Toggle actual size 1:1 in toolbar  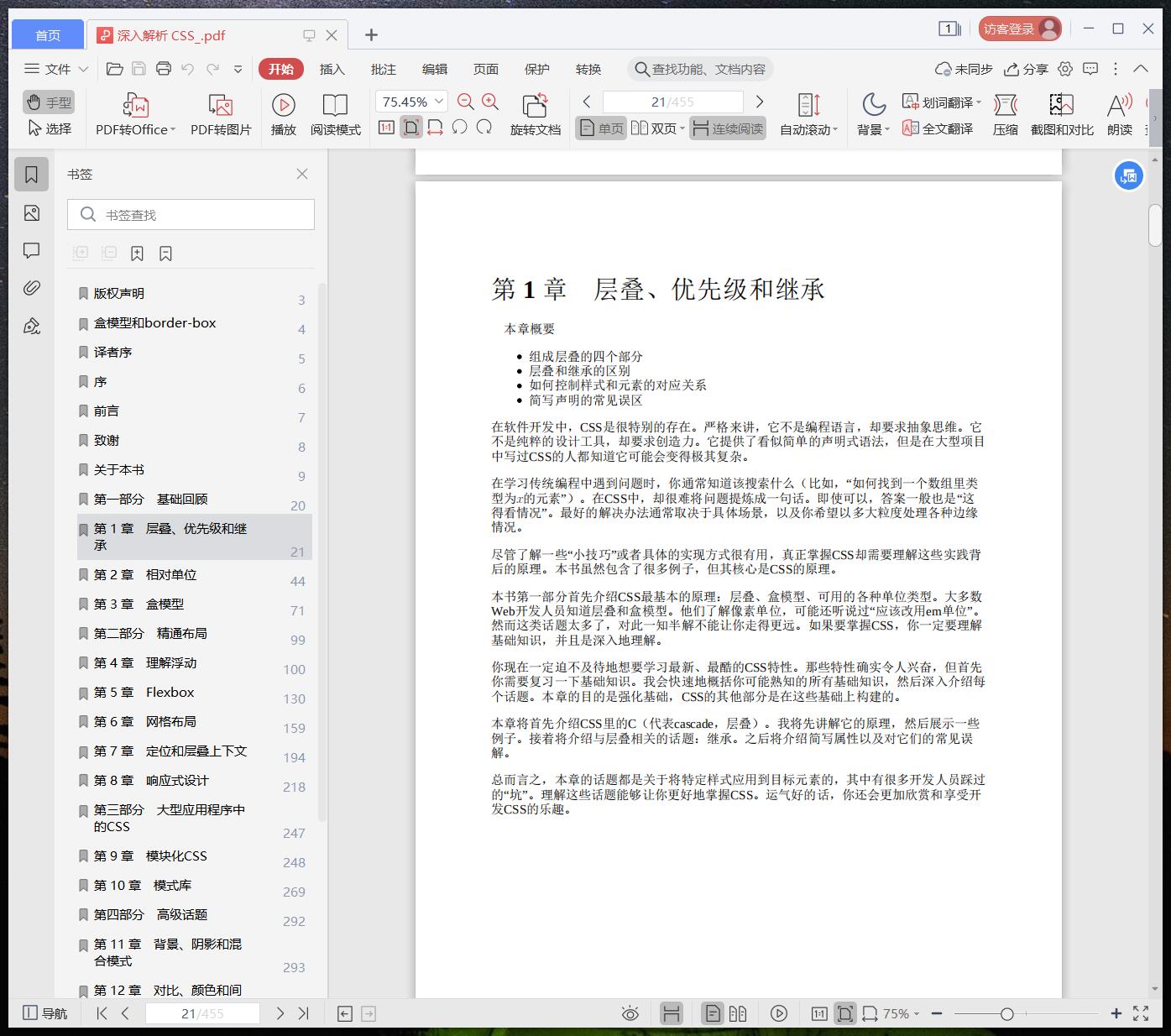(386, 128)
